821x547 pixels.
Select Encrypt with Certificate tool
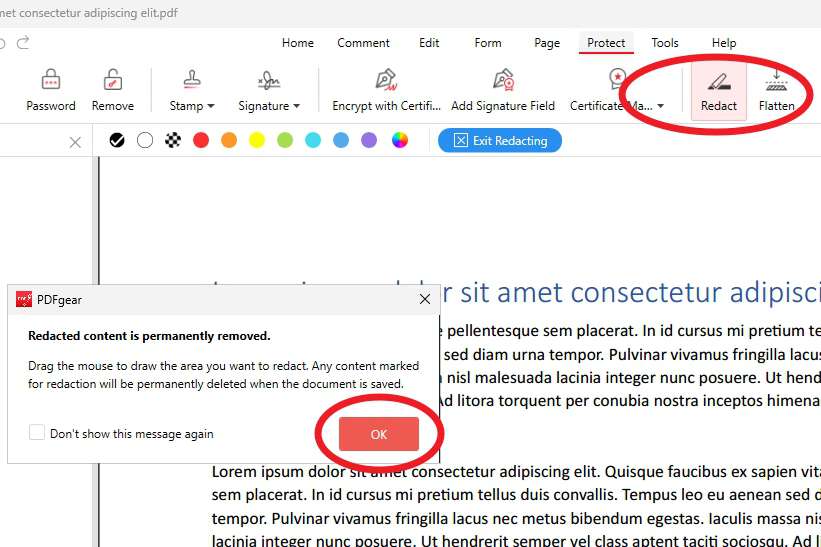tap(386, 90)
